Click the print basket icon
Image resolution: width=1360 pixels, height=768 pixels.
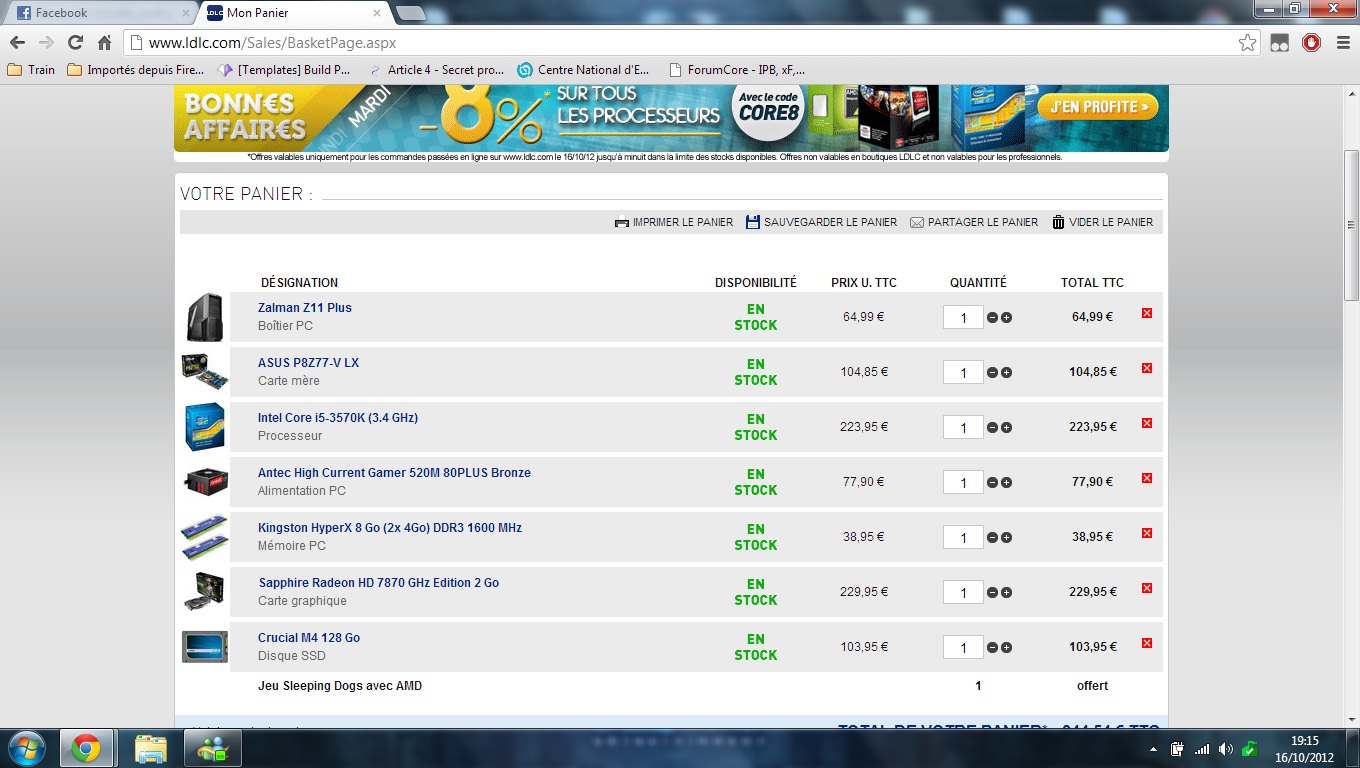621,222
